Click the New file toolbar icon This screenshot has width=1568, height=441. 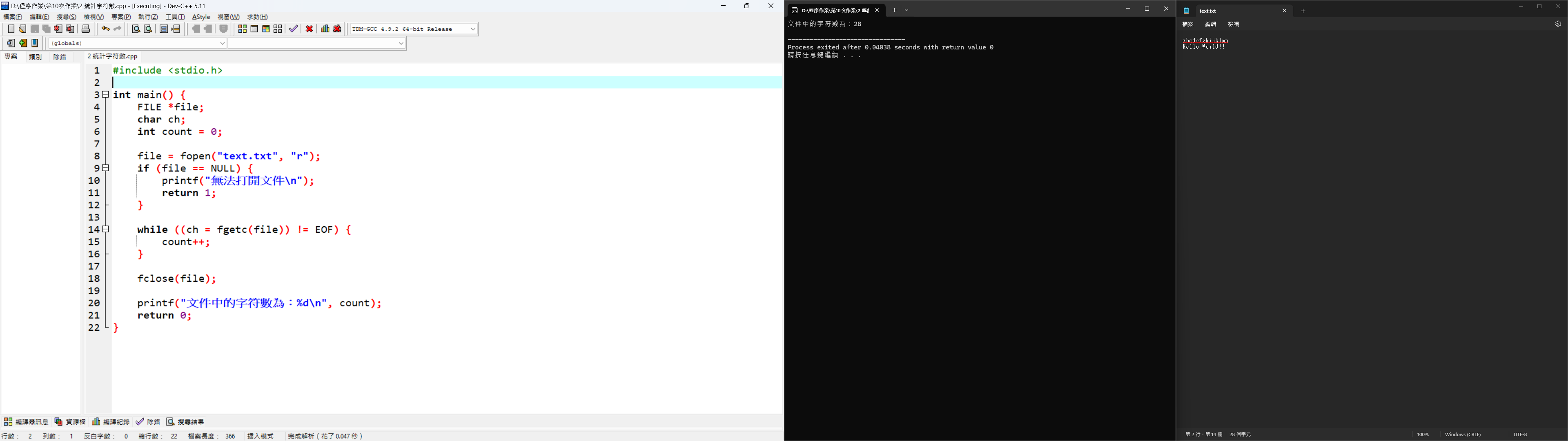coord(11,29)
